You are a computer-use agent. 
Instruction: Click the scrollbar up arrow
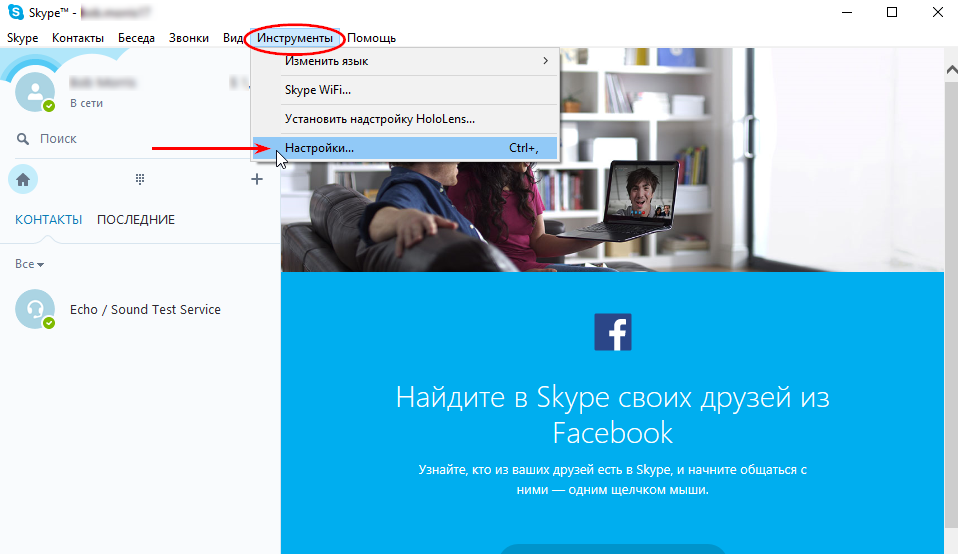[x=951, y=70]
